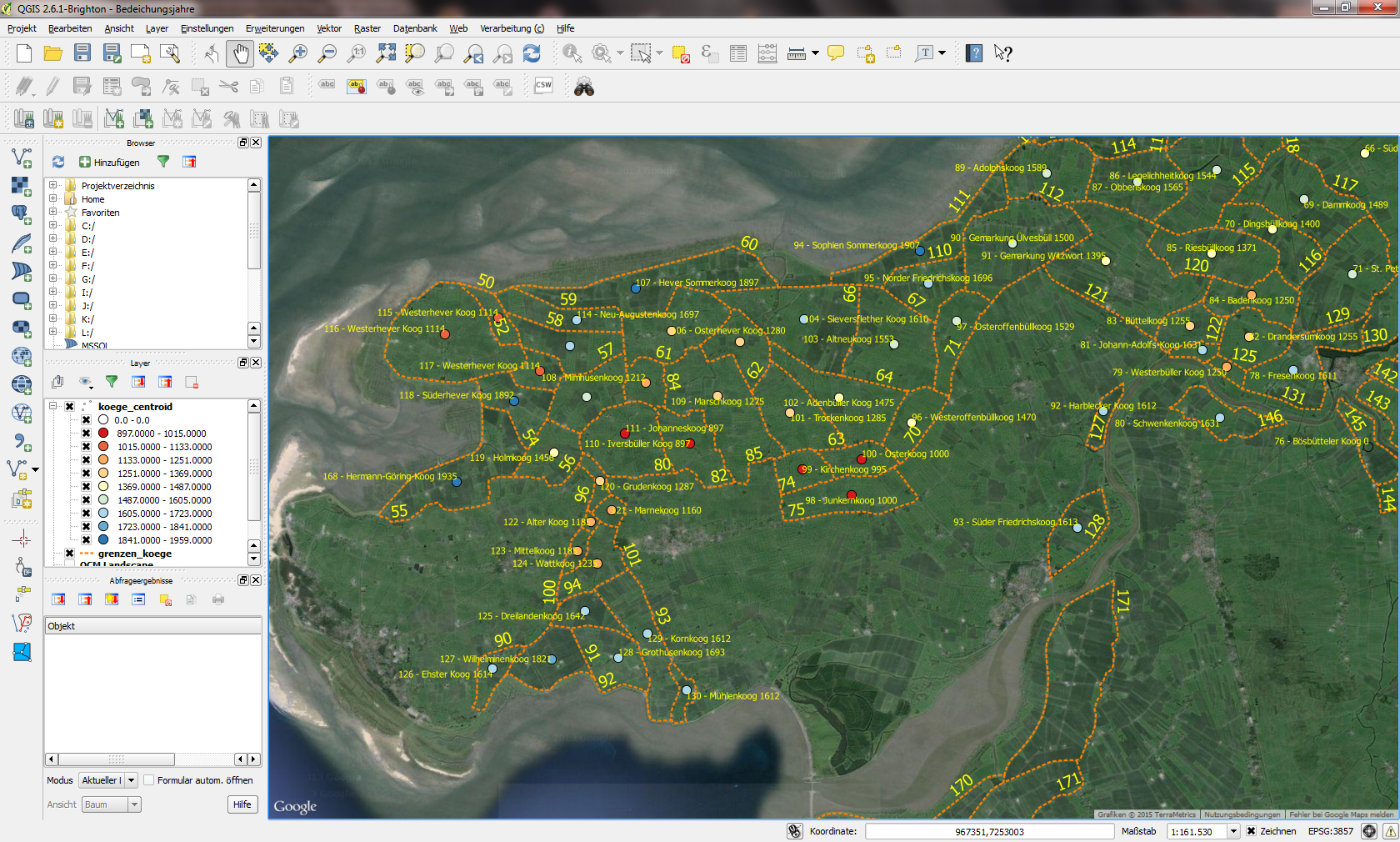Click the Add Vector Layer icon
Viewport: 1400px width, 842px height.
point(22,157)
